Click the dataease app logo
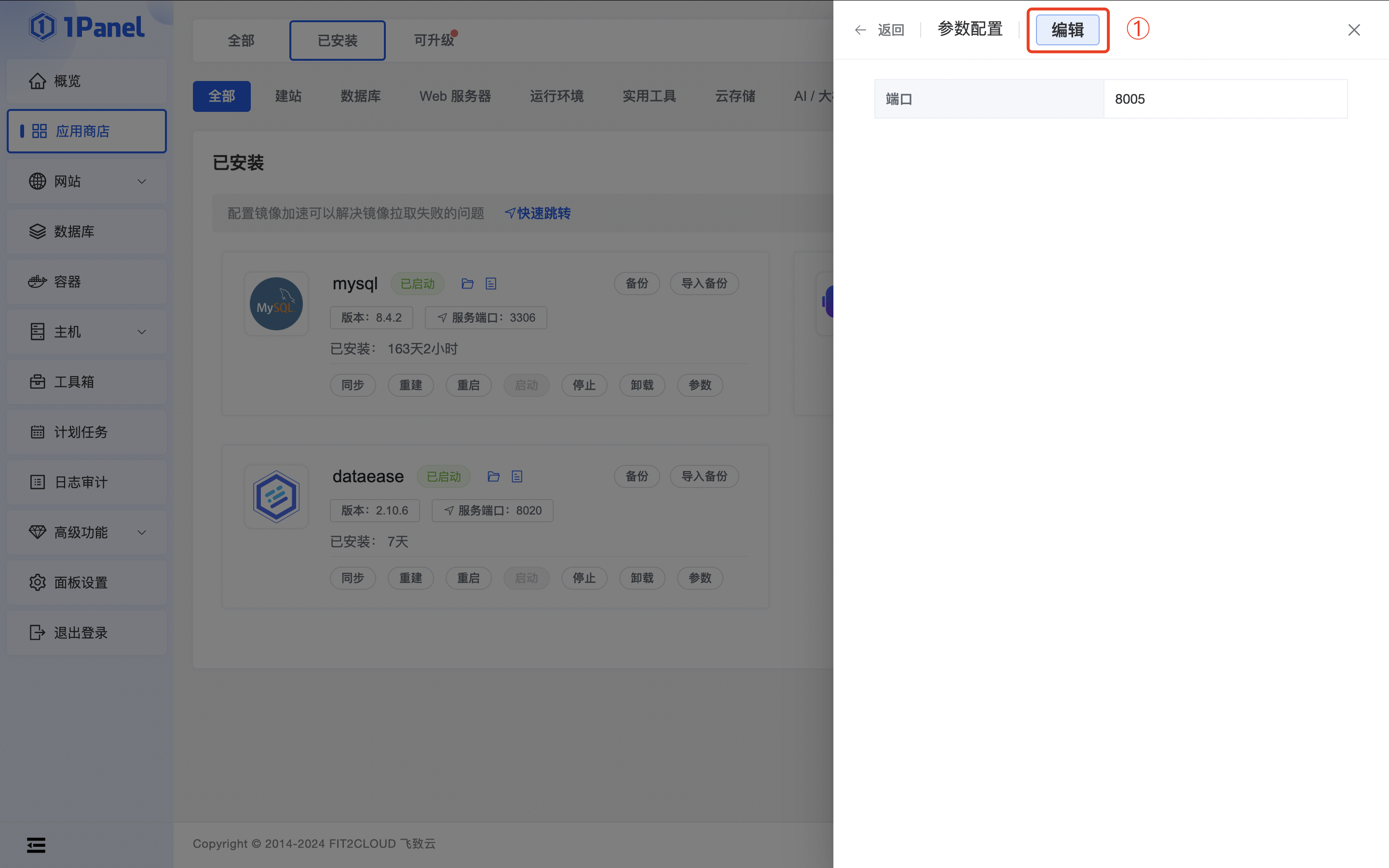Image resolution: width=1389 pixels, height=868 pixels. [x=276, y=497]
